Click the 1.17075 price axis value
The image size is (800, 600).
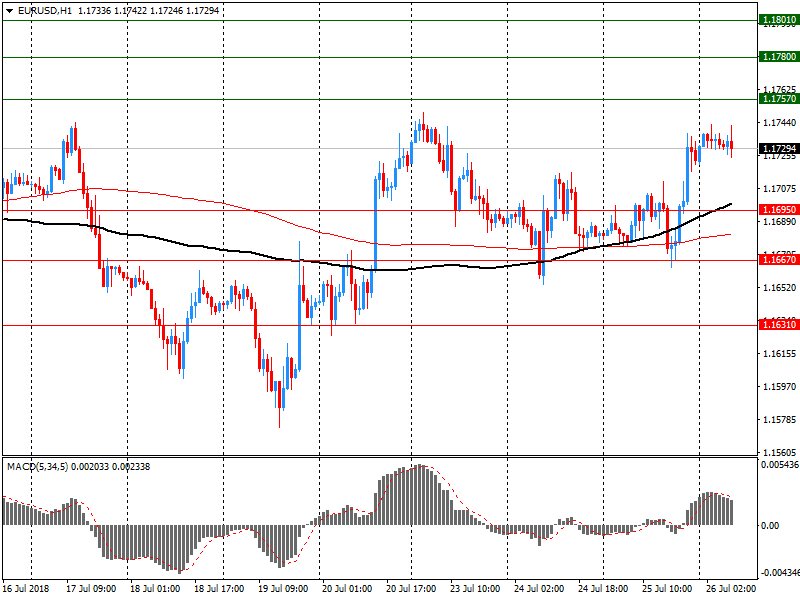click(x=779, y=189)
